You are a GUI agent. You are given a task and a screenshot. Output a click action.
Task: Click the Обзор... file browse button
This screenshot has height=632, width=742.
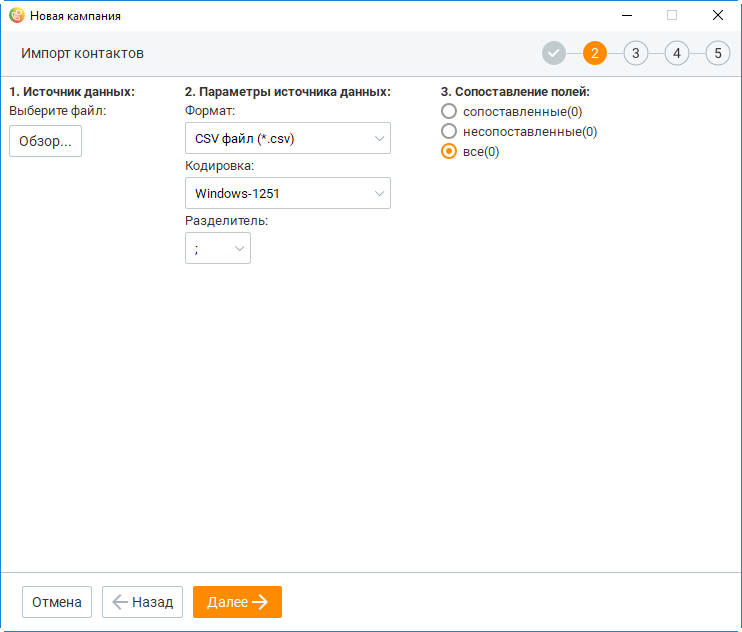point(45,141)
